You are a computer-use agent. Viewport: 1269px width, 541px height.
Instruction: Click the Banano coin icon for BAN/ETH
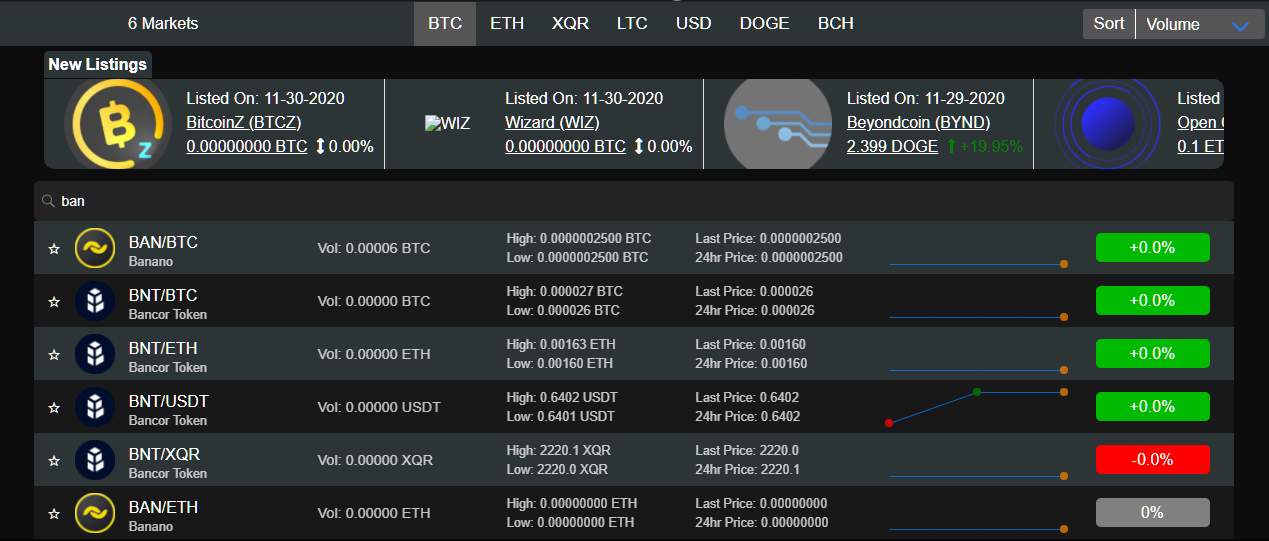click(x=95, y=513)
